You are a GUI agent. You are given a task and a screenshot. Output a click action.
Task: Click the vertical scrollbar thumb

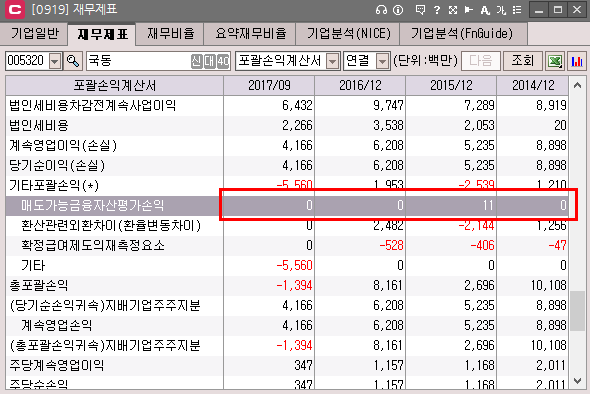tap(577, 311)
